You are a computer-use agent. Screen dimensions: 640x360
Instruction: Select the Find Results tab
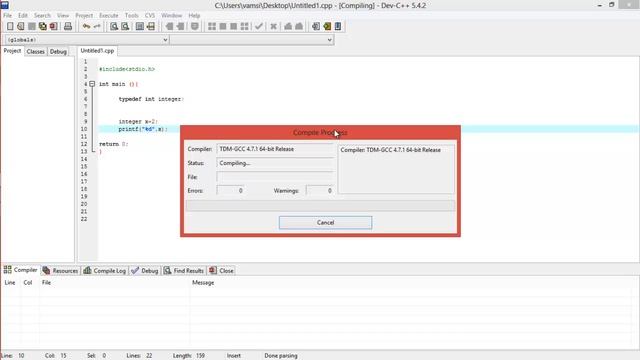(x=183, y=270)
